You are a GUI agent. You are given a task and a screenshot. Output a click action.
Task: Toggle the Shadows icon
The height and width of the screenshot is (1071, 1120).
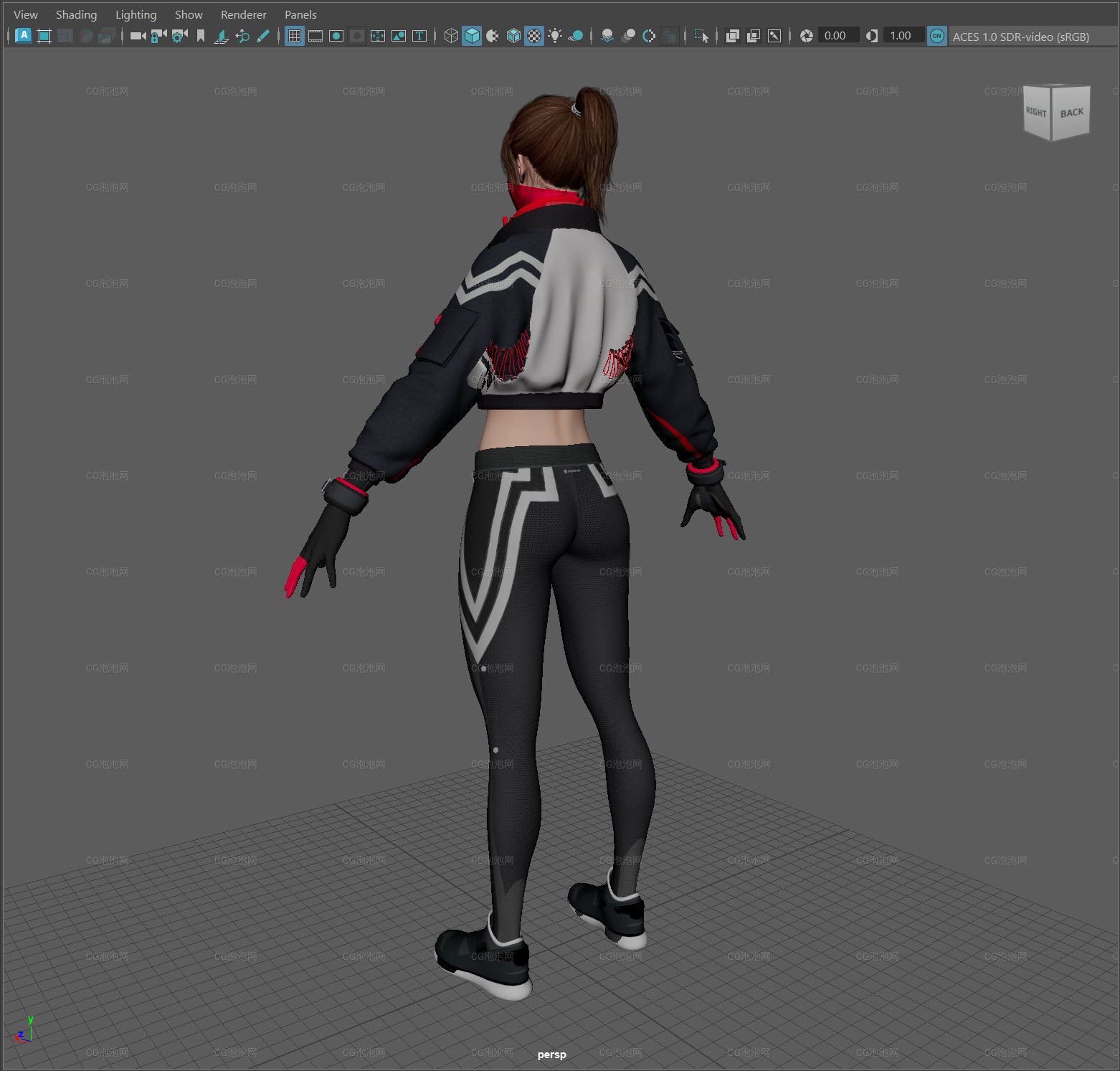click(576, 35)
